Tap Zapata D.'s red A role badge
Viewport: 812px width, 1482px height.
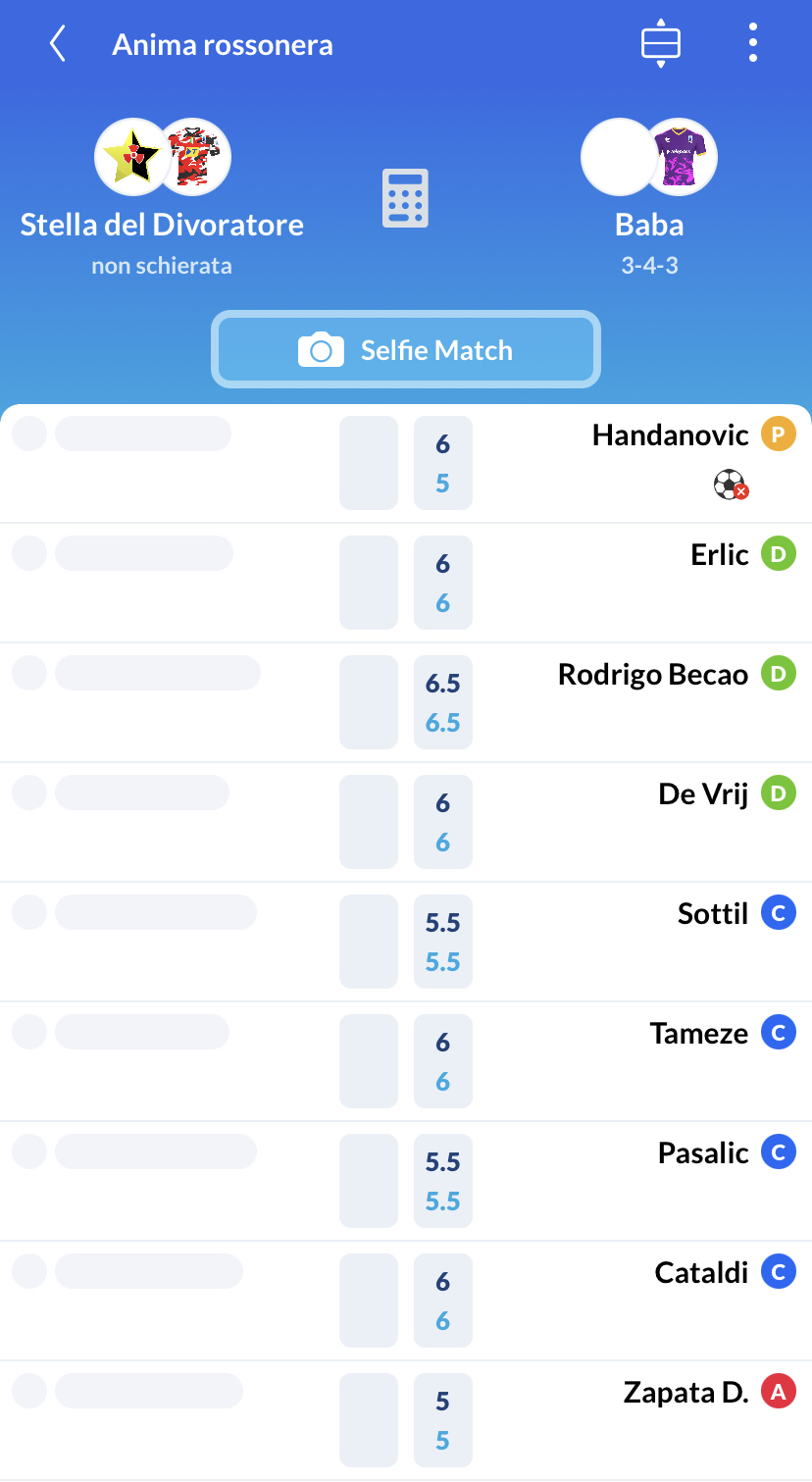click(x=779, y=1391)
